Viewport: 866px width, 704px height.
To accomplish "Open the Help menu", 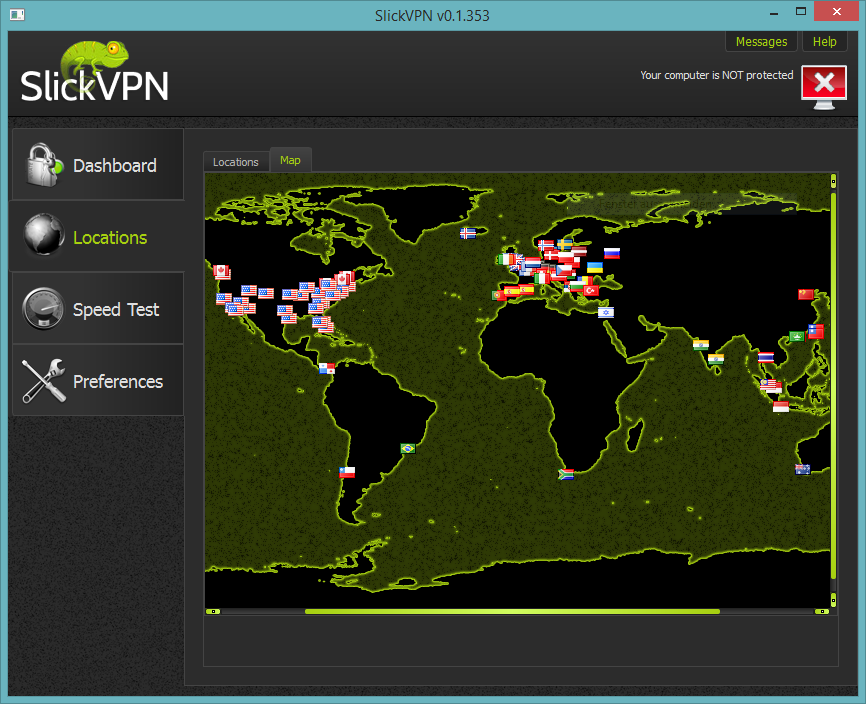I will [824, 41].
